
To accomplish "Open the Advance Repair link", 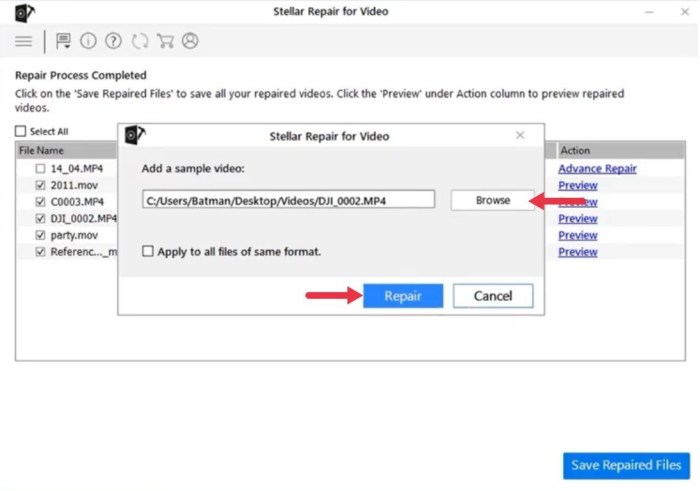I will [597, 169].
